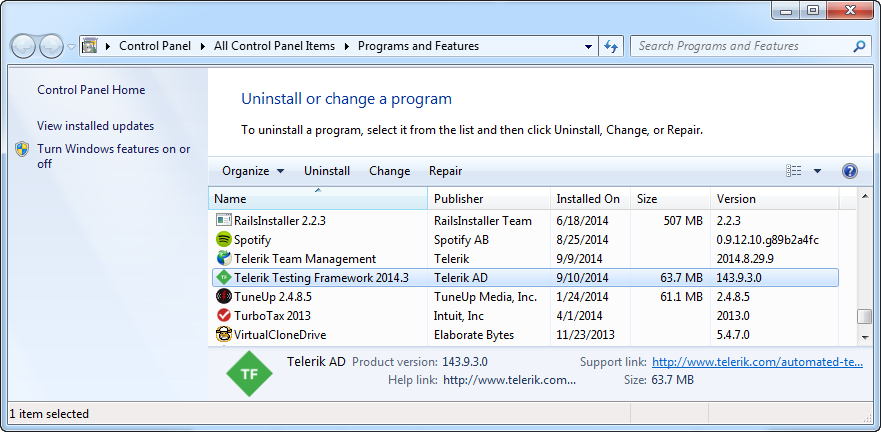Open Programs and Features help
Viewport: 881px width, 432px height.
coord(850,171)
